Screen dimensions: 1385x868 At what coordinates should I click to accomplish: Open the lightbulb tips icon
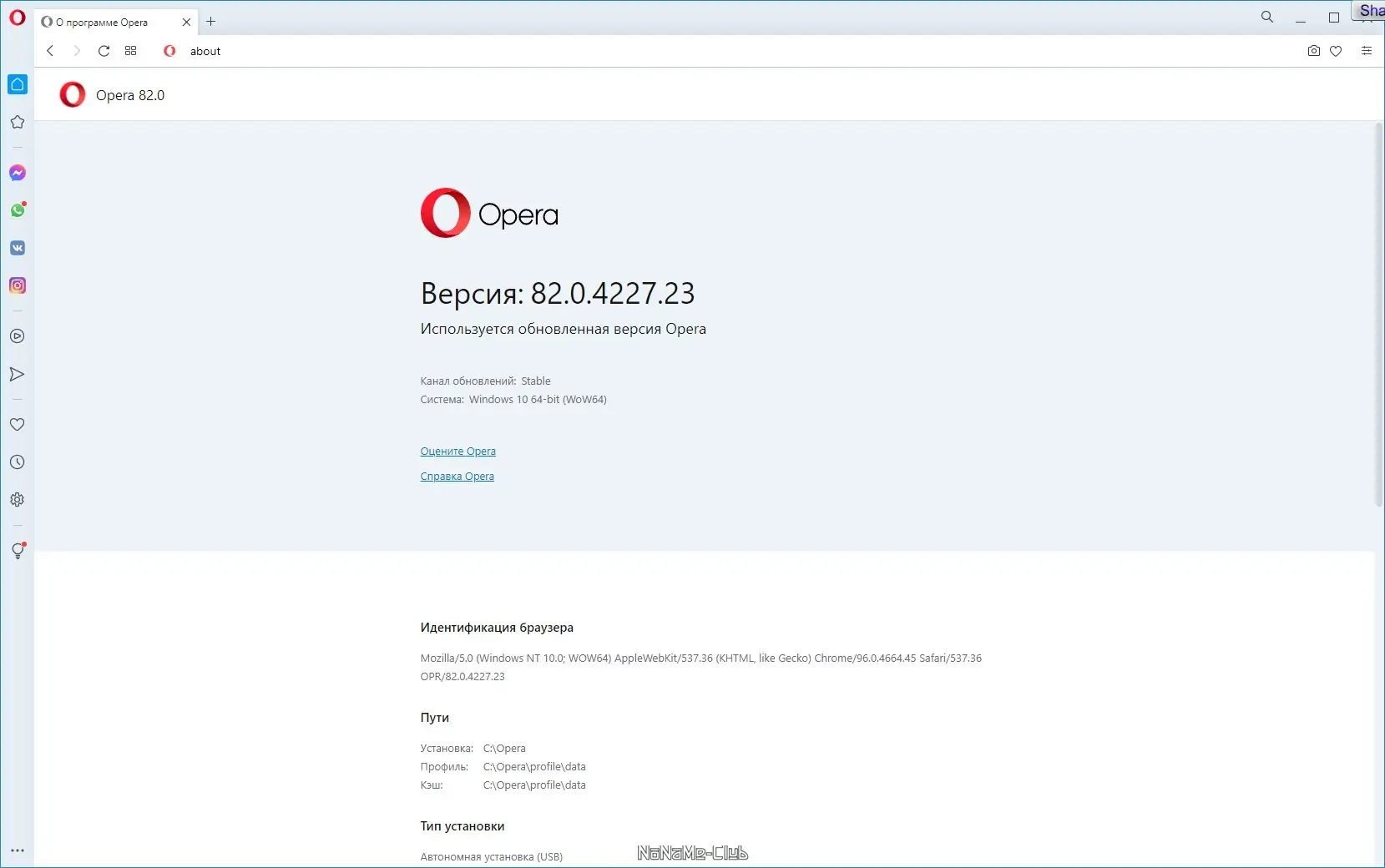[x=18, y=551]
